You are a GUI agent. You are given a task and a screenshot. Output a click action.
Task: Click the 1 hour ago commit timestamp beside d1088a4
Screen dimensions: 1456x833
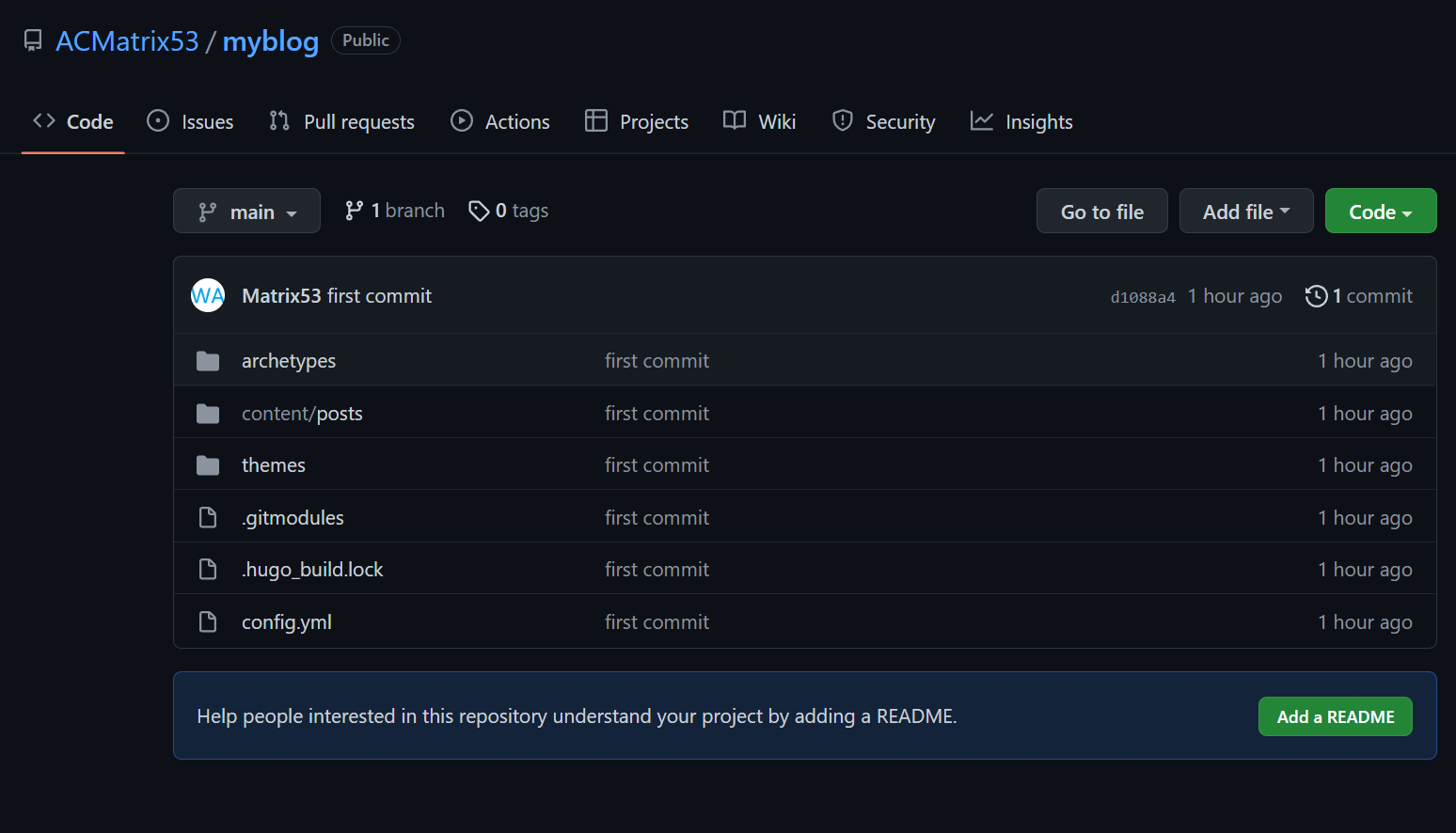1235,296
